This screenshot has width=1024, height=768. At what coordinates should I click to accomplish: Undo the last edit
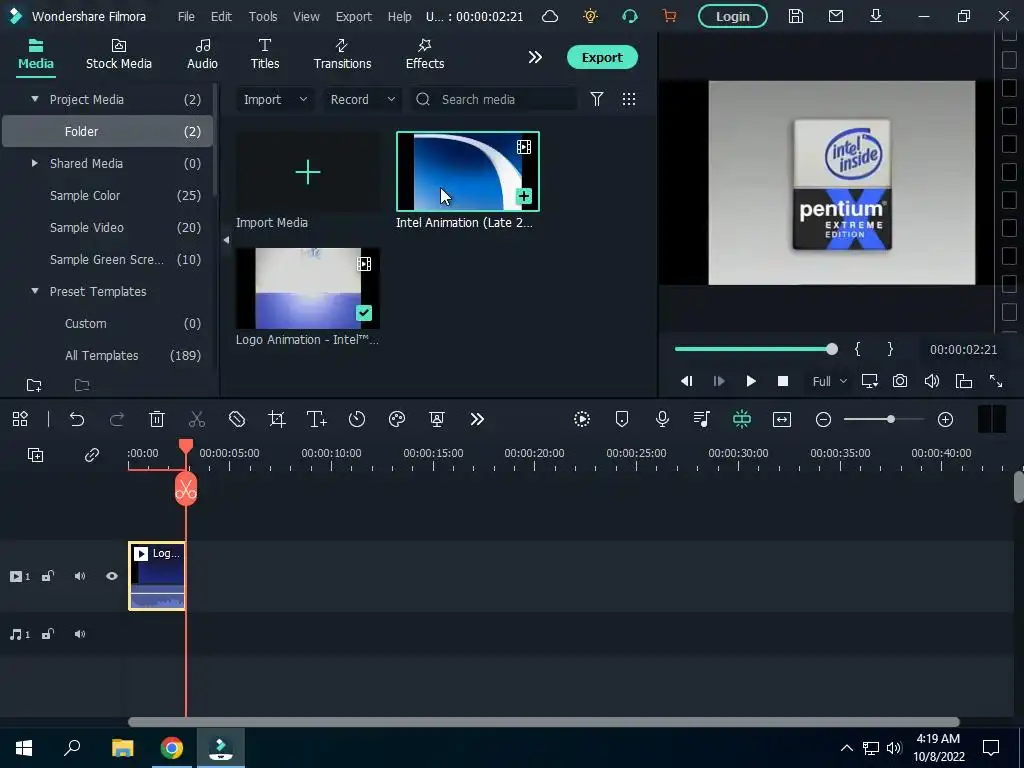[77, 419]
